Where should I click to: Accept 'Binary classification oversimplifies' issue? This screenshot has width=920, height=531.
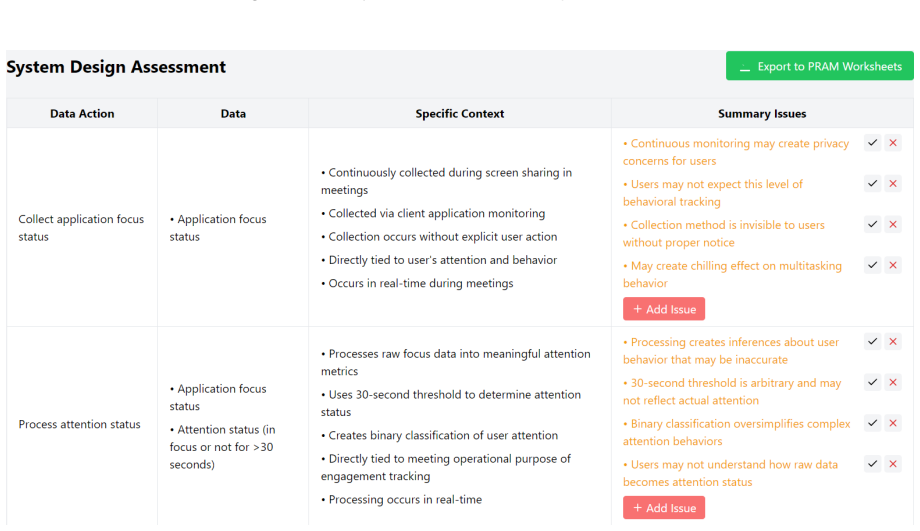872,423
